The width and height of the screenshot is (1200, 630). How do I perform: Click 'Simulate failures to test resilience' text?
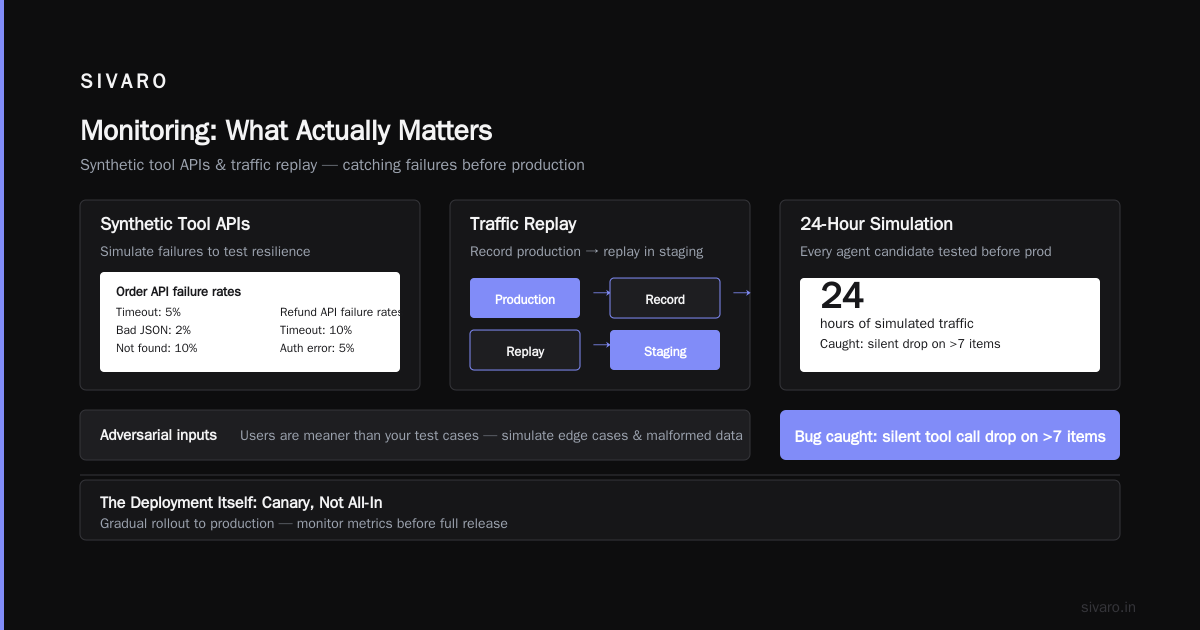(205, 251)
